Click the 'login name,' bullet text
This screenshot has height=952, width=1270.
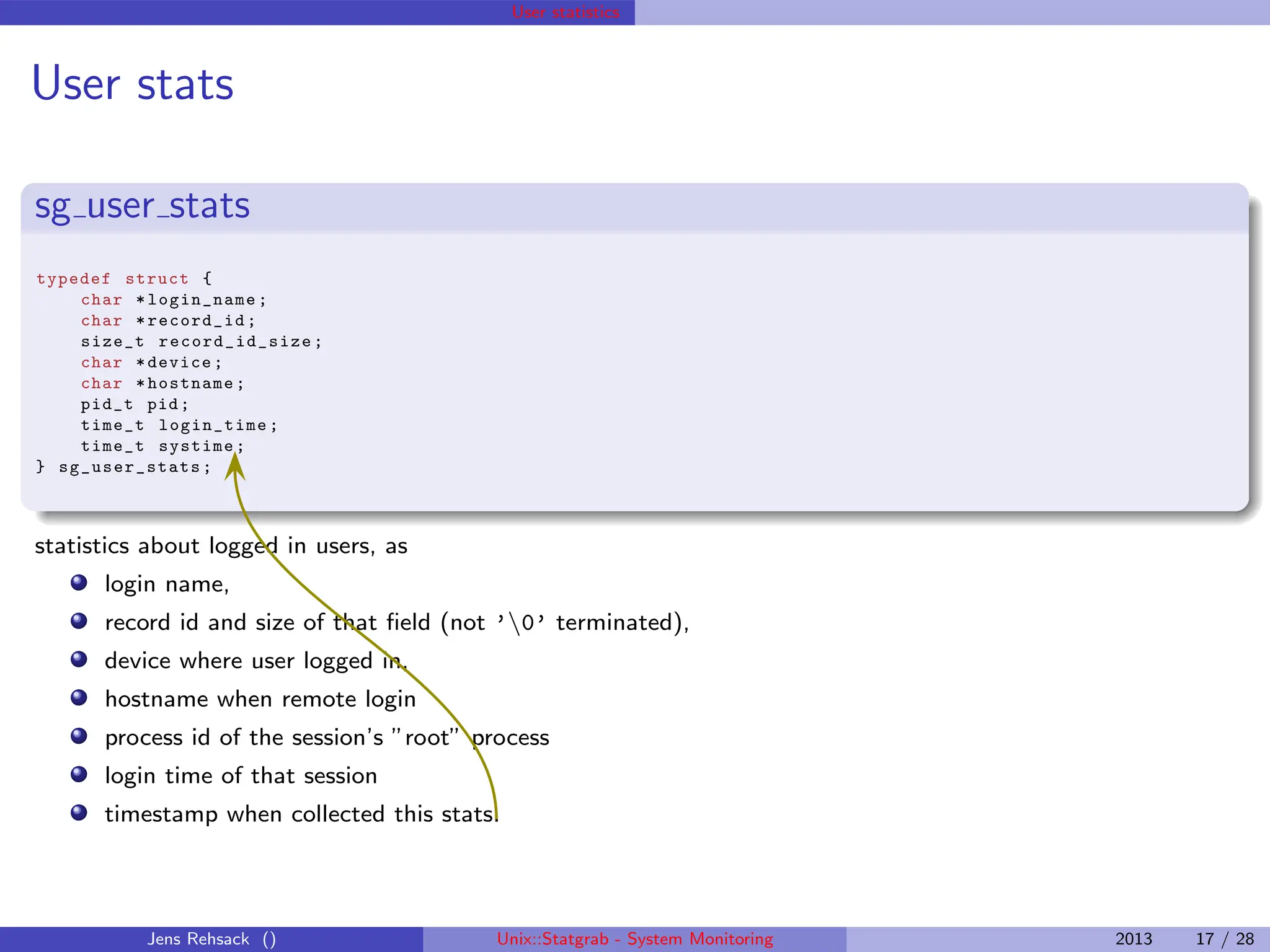coord(167,584)
